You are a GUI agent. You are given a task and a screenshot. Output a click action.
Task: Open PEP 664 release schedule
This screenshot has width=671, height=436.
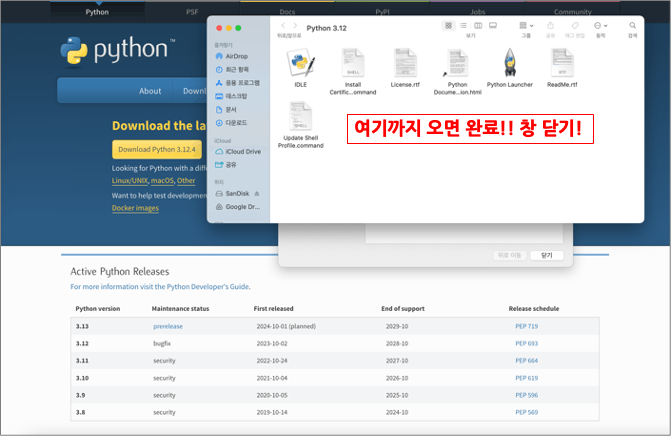click(x=526, y=361)
